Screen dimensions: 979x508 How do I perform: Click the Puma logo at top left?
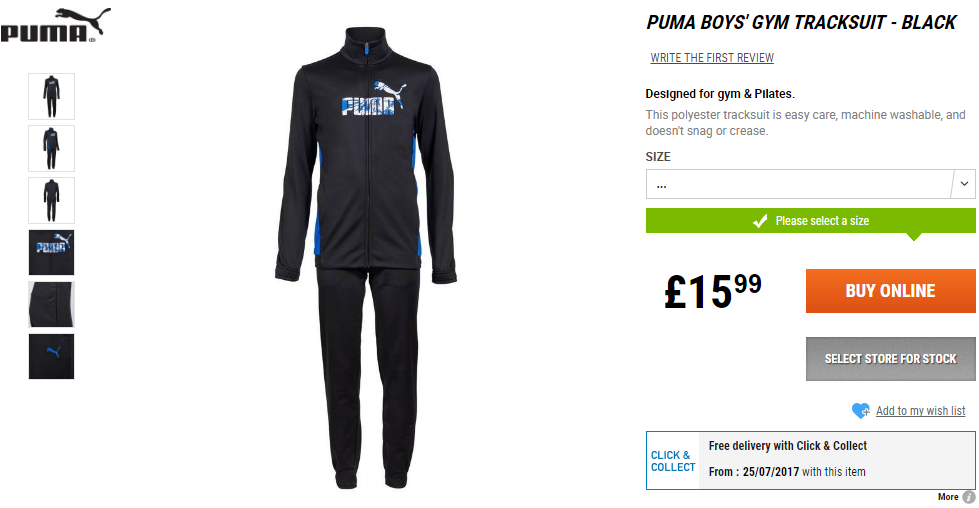click(56, 25)
